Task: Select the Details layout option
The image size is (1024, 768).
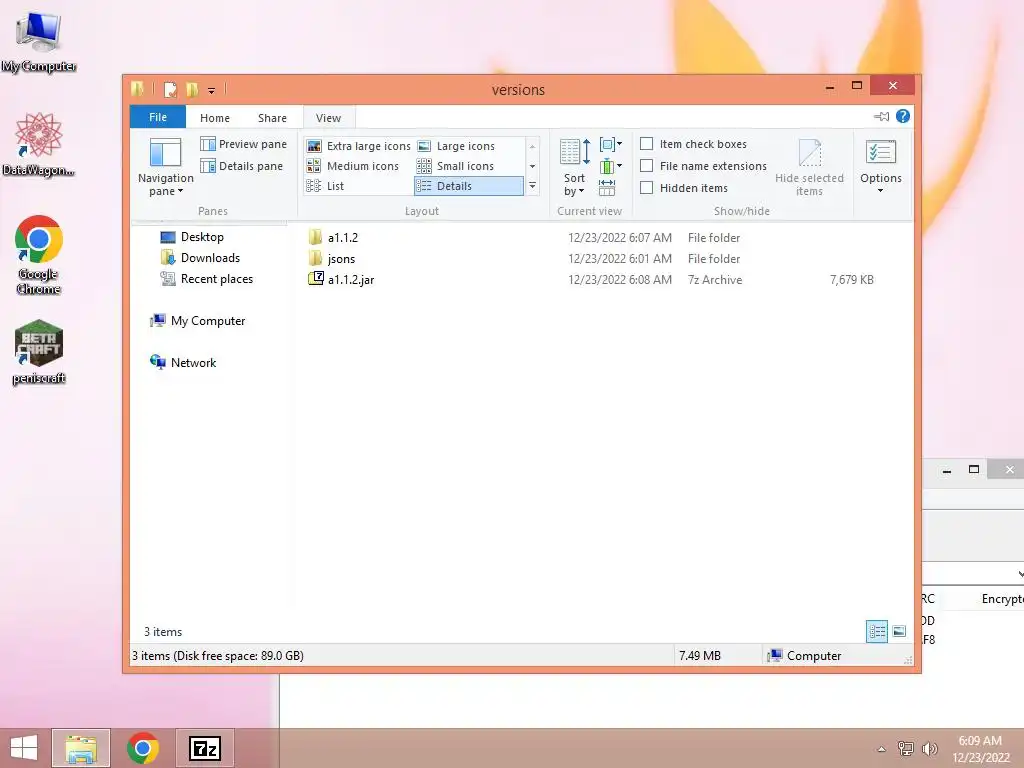Action: pyautogui.click(x=468, y=186)
